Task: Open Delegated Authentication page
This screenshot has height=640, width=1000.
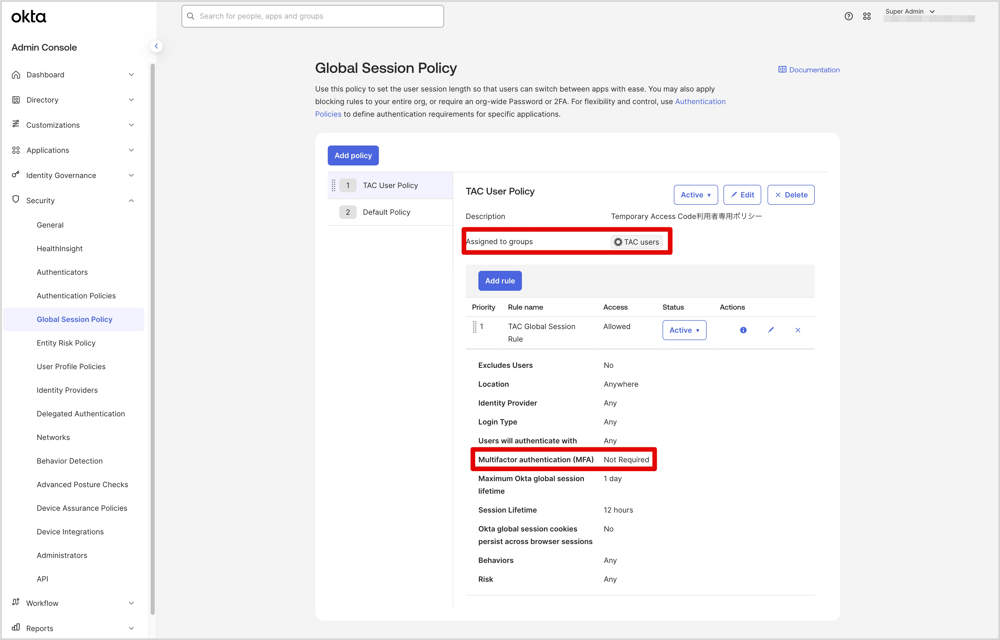Action: coord(81,414)
